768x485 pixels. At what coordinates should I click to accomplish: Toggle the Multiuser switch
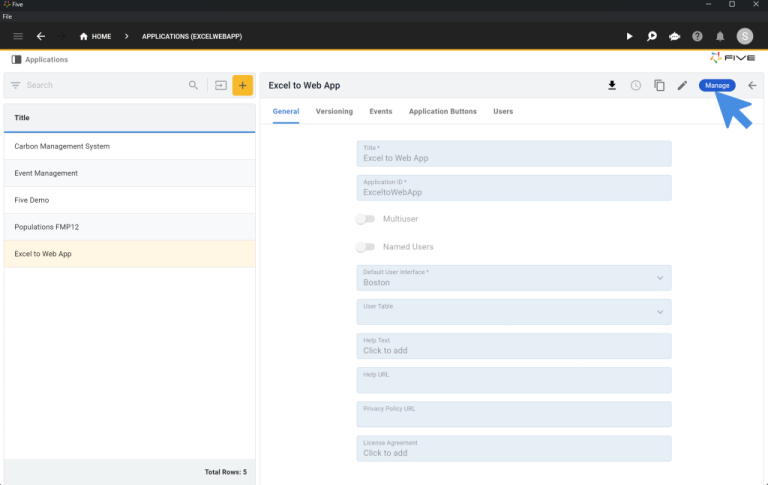click(365, 218)
